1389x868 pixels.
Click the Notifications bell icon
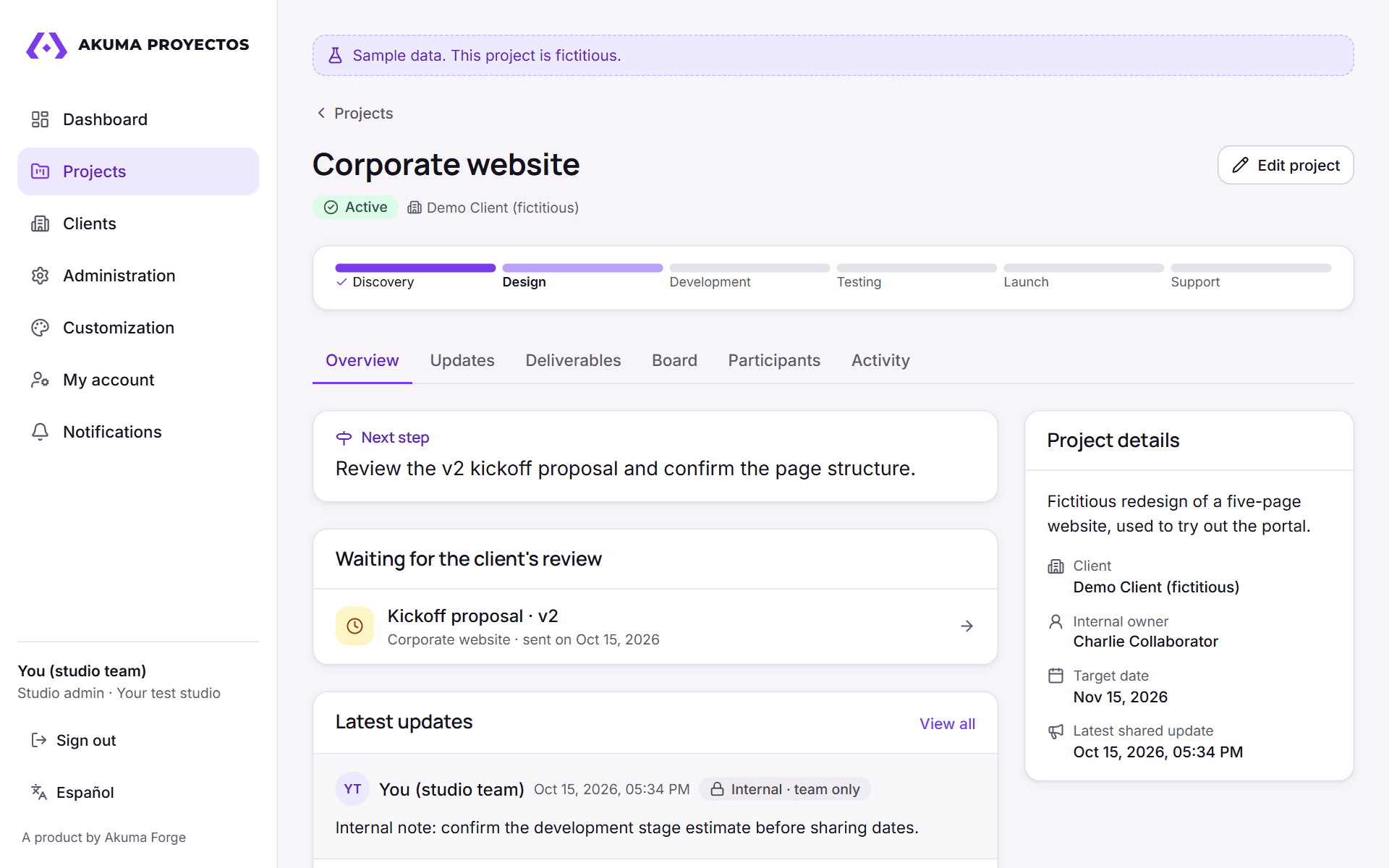40,432
